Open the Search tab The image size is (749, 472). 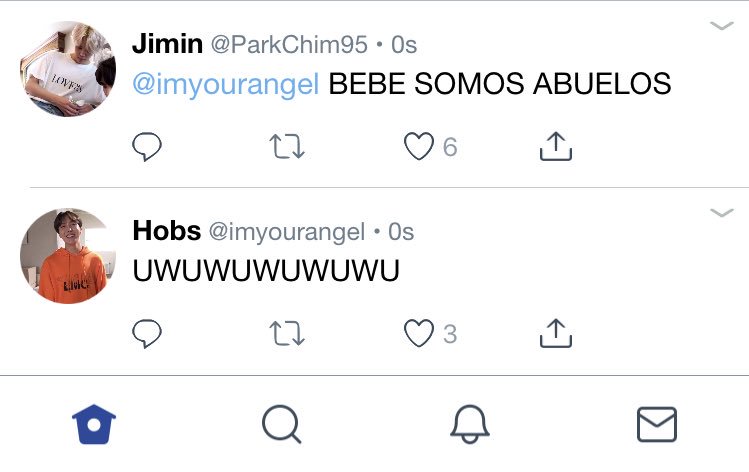(x=281, y=424)
